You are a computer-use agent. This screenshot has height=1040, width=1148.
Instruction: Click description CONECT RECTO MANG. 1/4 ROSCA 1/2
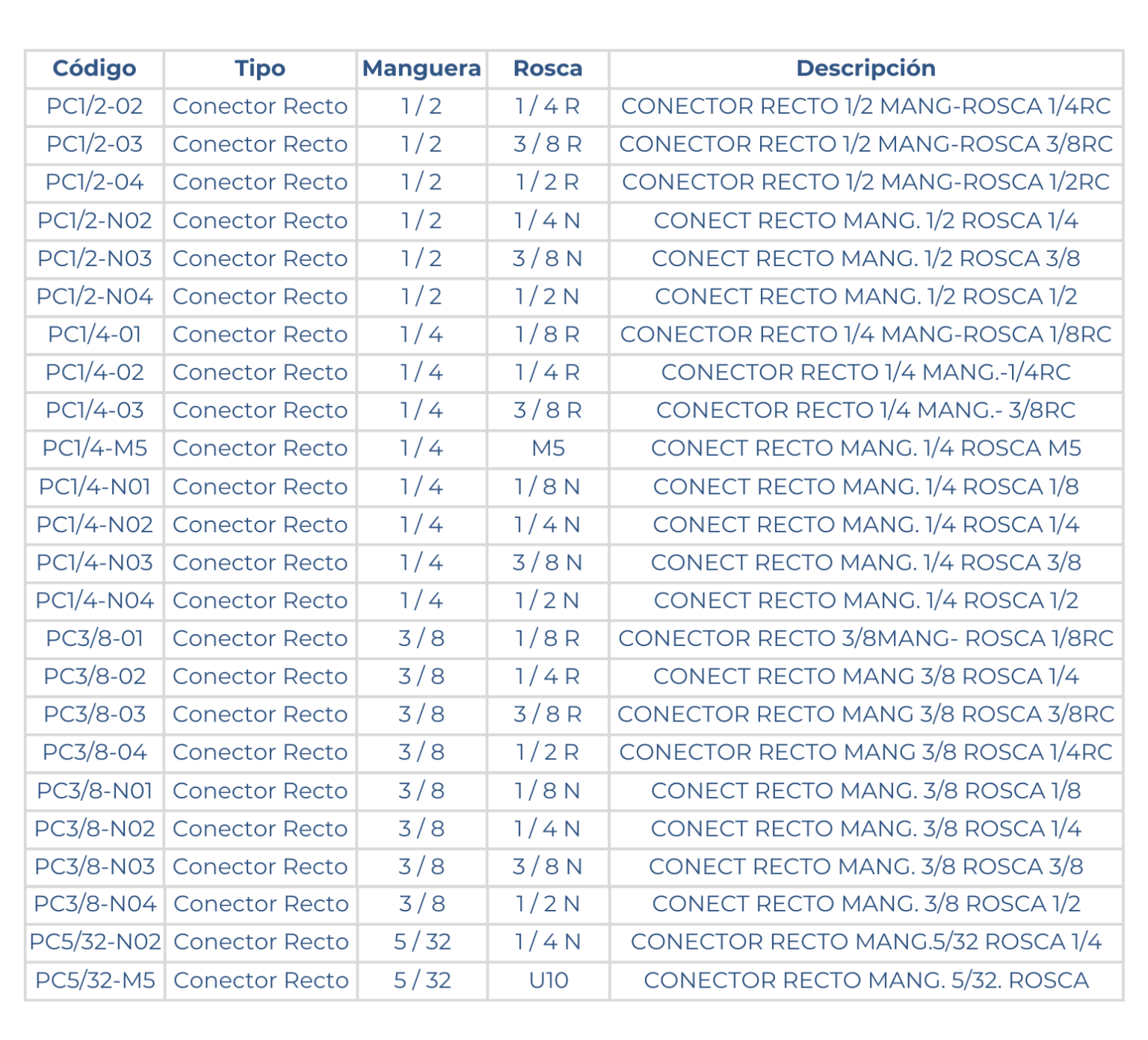pos(865,600)
